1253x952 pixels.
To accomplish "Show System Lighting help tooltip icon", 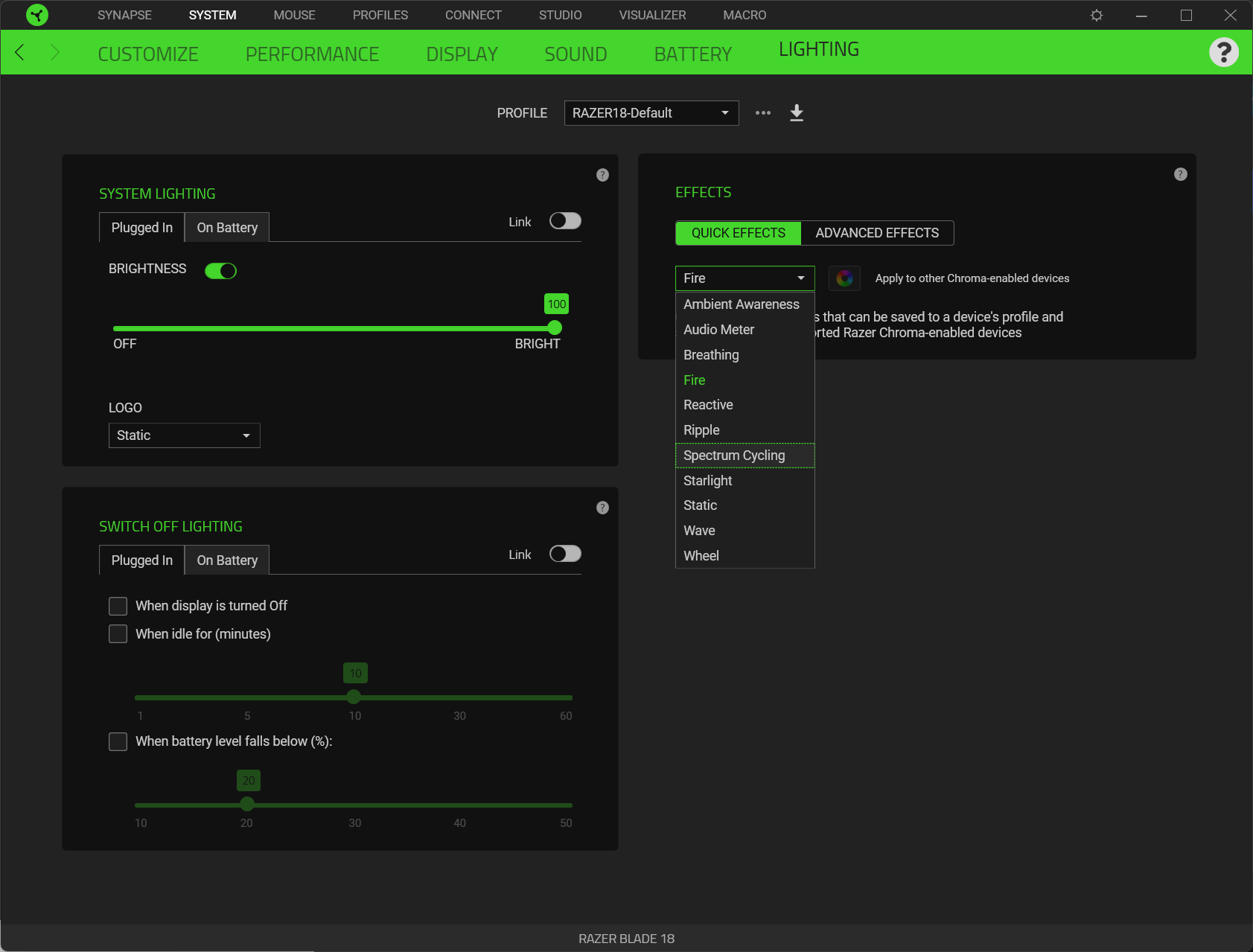I will tap(603, 175).
